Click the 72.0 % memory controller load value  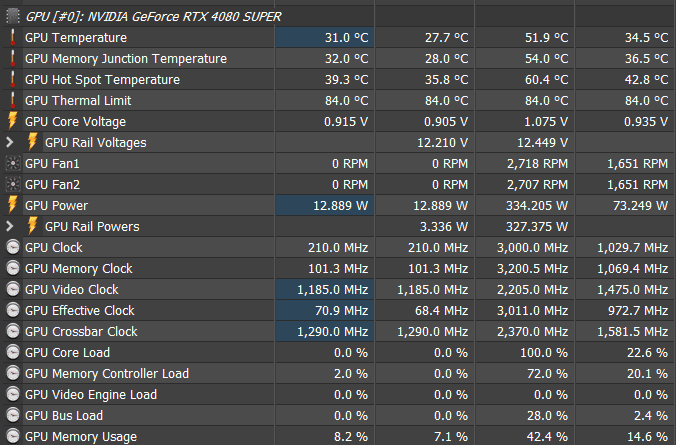tap(547, 374)
